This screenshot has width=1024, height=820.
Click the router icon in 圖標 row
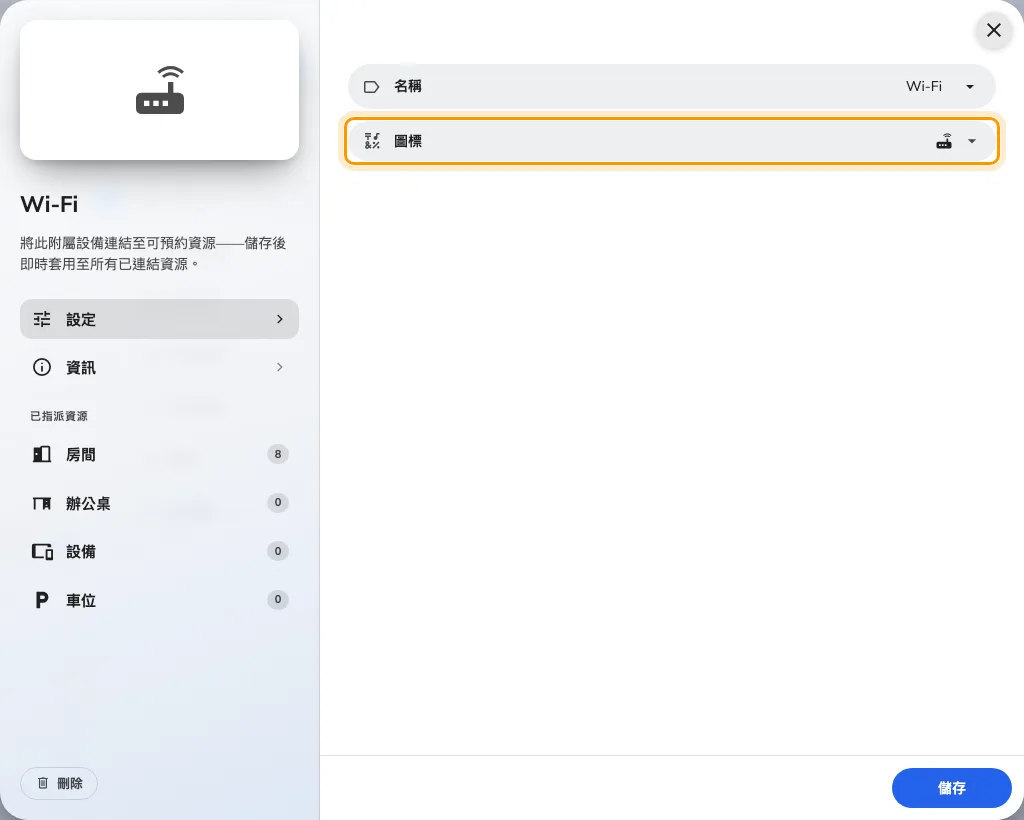tap(944, 141)
